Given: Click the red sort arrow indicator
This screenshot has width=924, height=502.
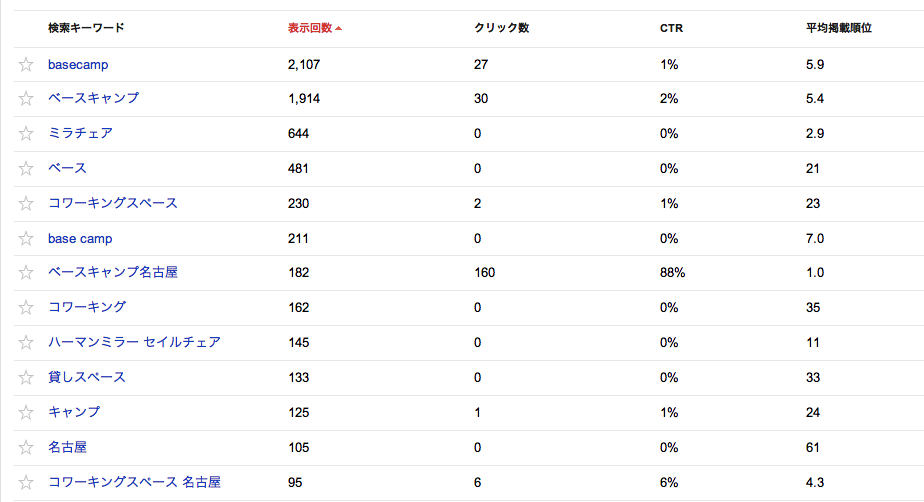Looking at the screenshot, I should click(x=339, y=28).
